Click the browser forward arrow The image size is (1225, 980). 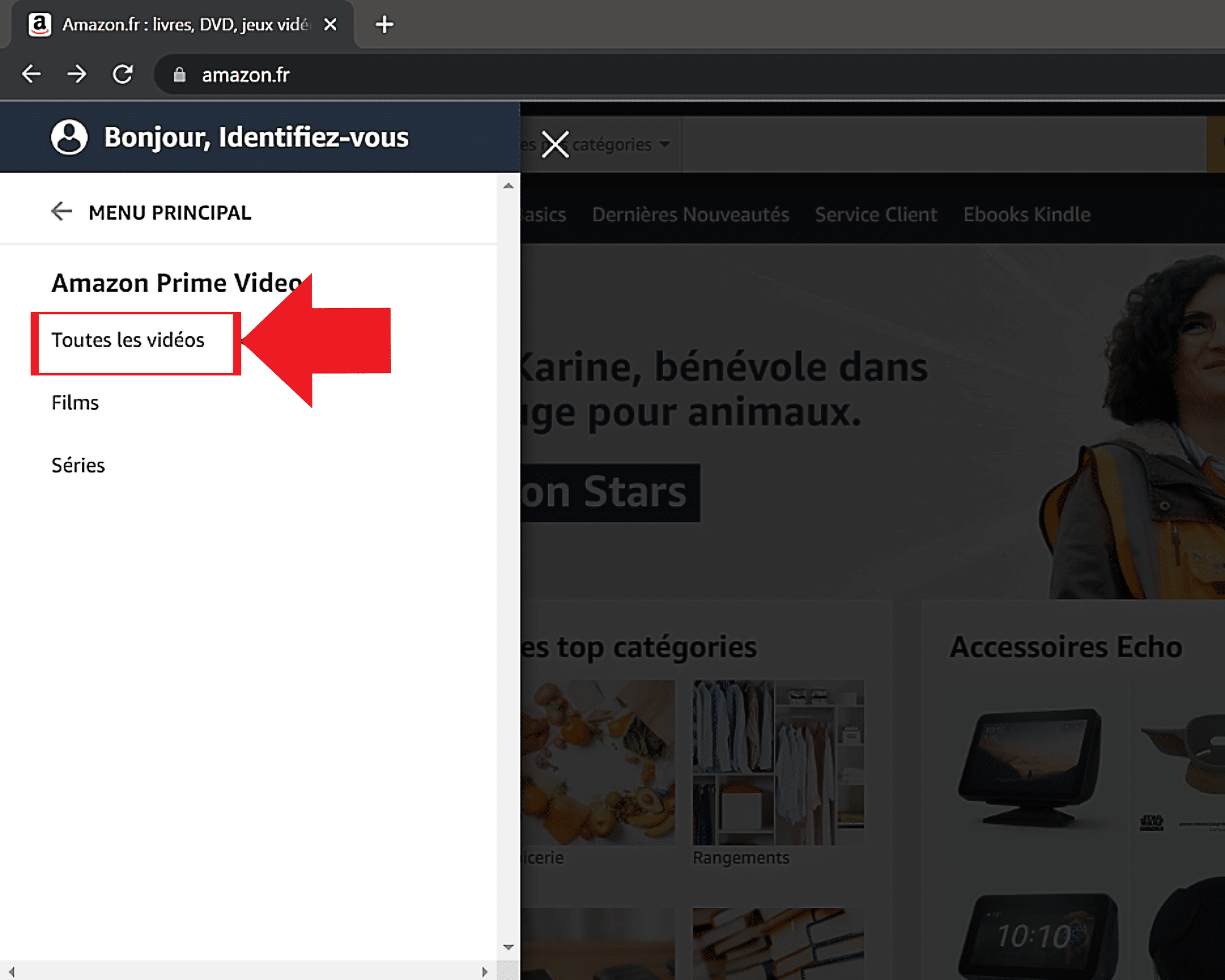click(77, 74)
